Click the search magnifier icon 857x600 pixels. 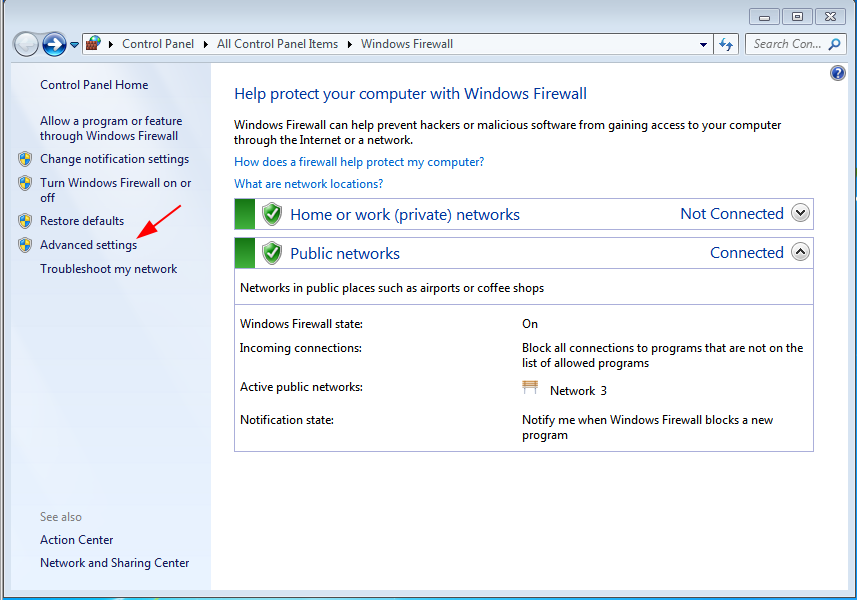pos(835,44)
